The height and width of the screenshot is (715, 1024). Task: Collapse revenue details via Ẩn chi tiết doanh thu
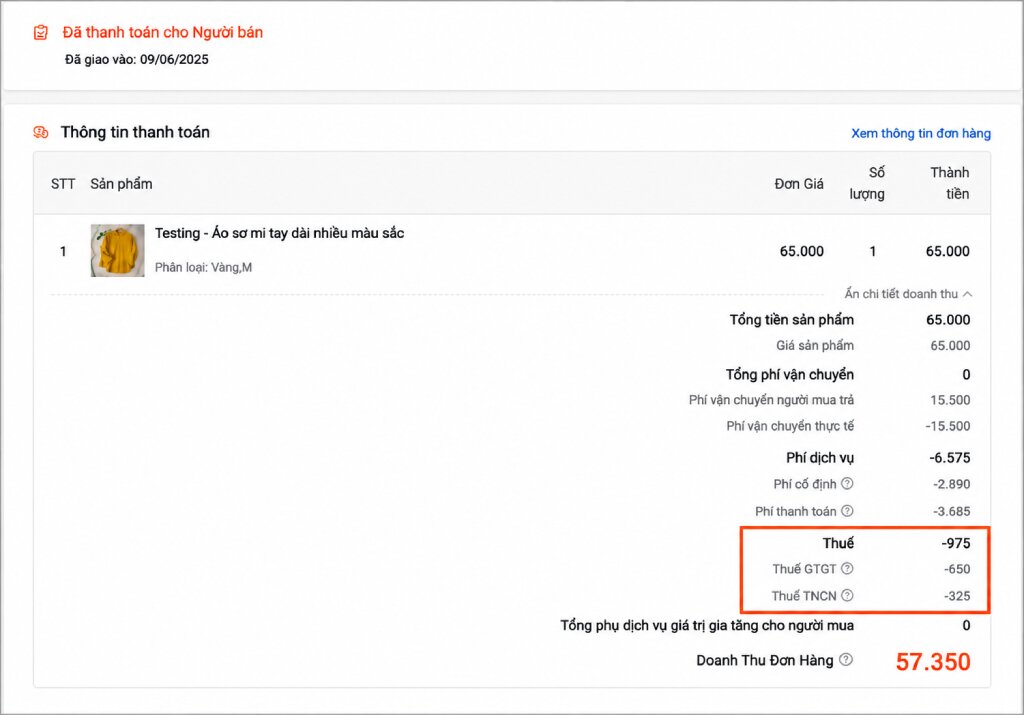[908, 294]
